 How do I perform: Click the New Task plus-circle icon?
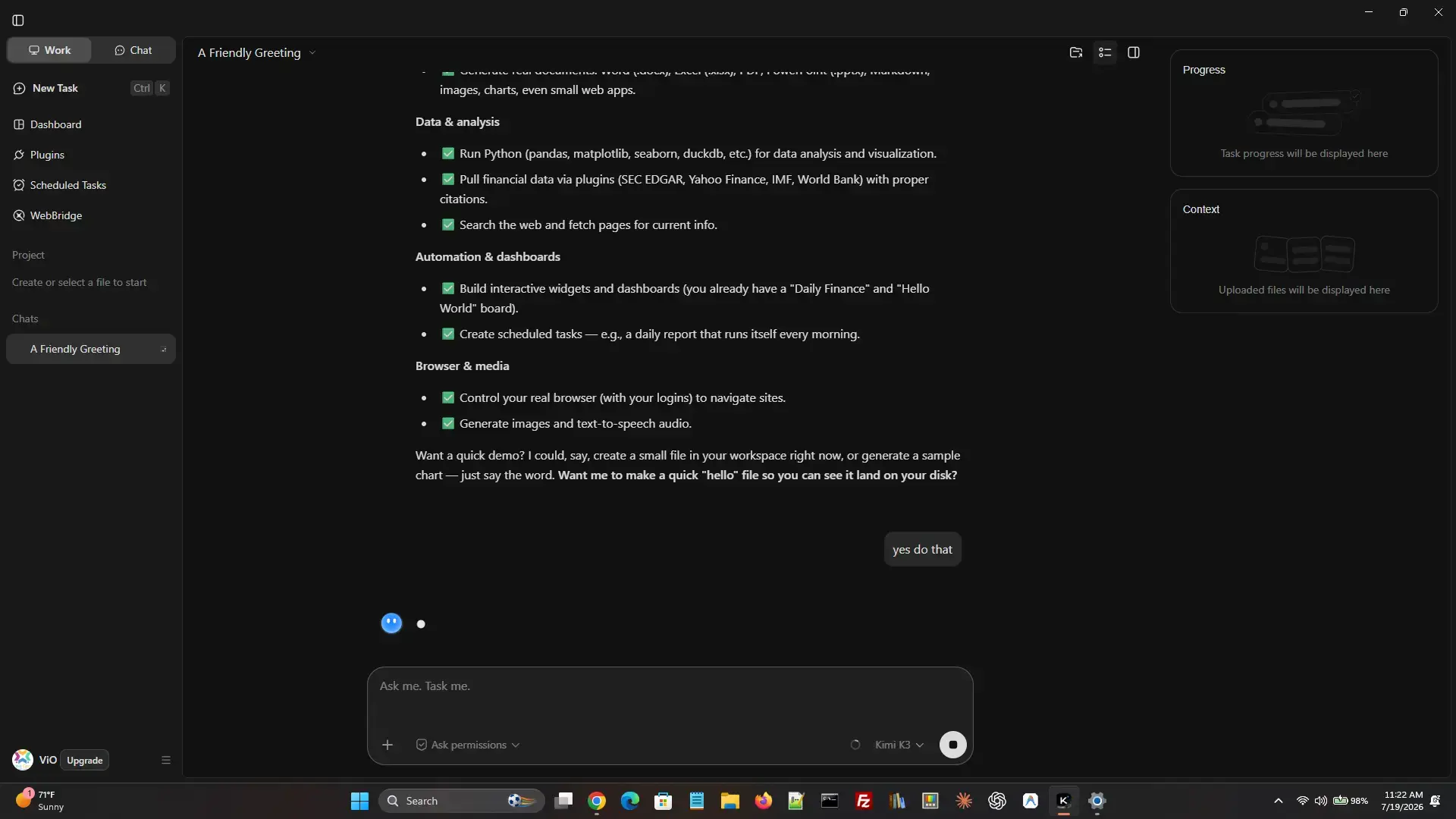coord(19,88)
